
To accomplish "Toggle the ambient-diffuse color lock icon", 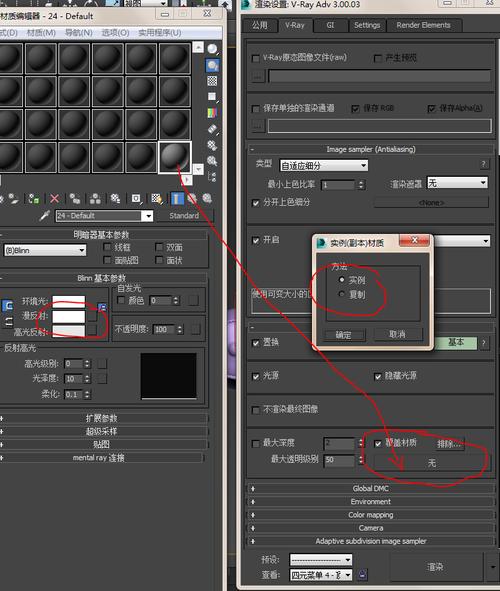I will pyautogui.click(x=8, y=306).
